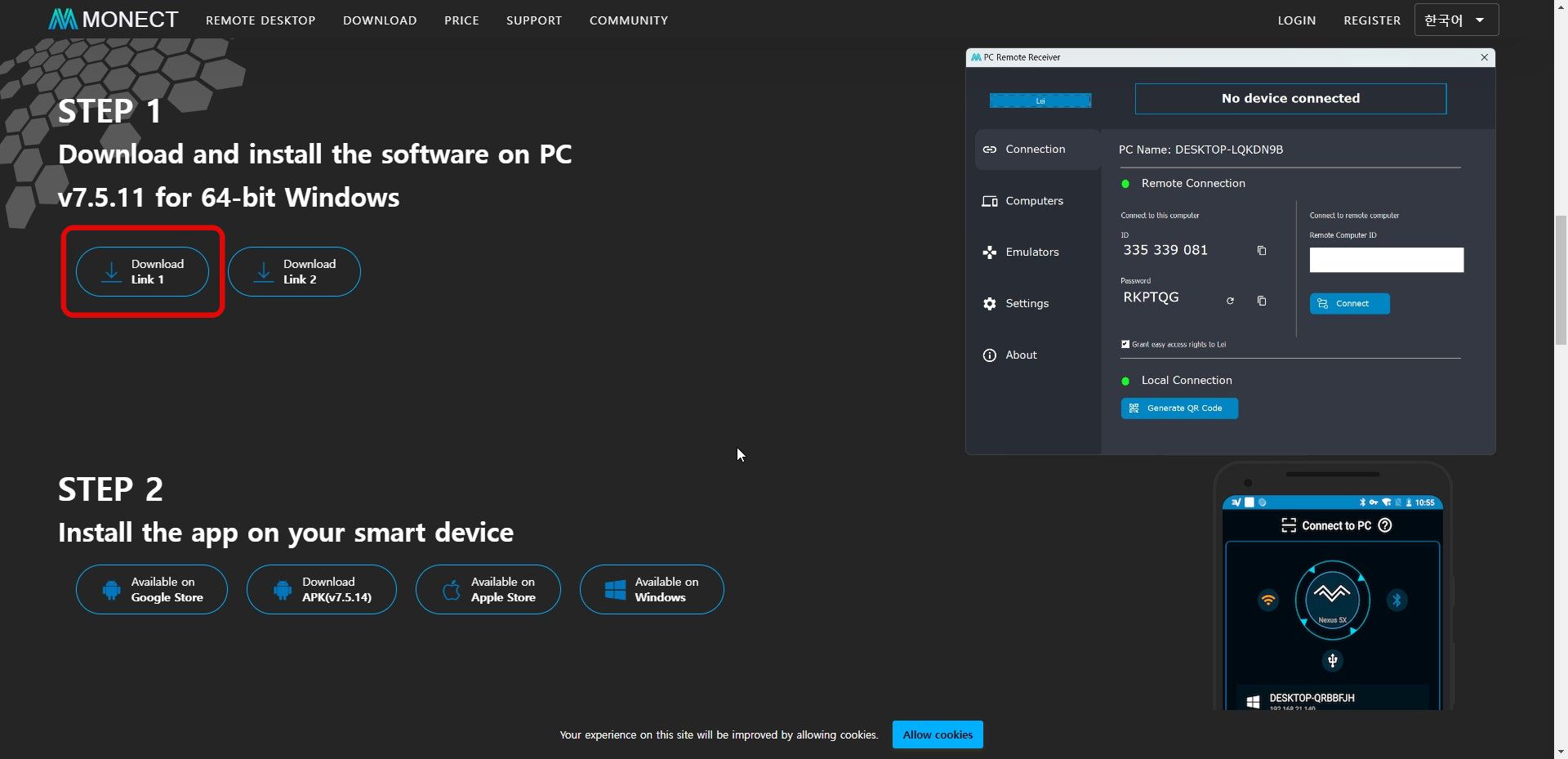Click the scrollbar down arrow
This screenshot has height=759, width=1568.
[x=1561, y=751]
